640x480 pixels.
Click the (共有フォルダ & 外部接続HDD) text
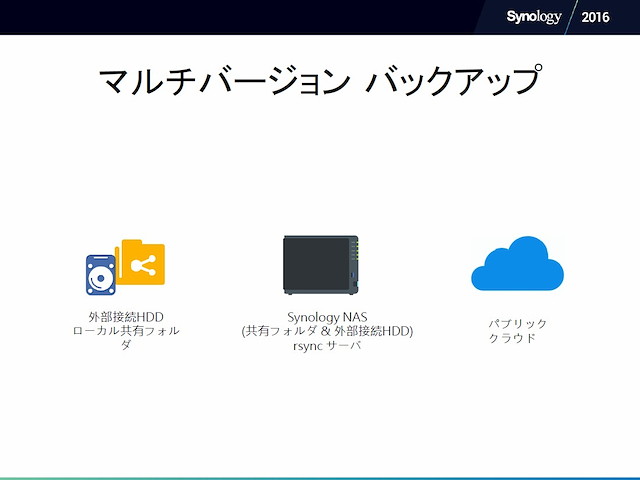pyautogui.click(x=327, y=331)
